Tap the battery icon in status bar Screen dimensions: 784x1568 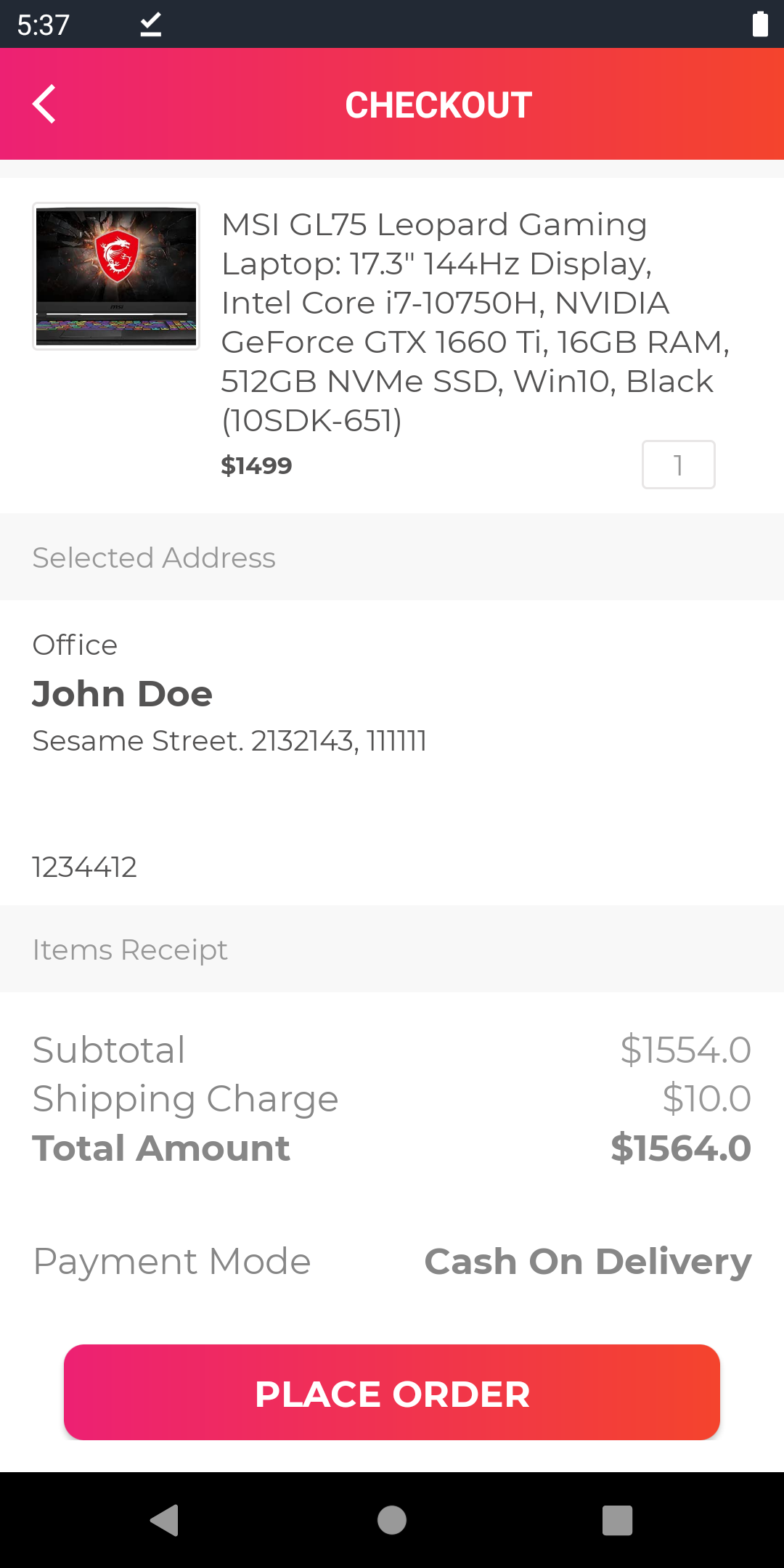click(x=759, y=24)
